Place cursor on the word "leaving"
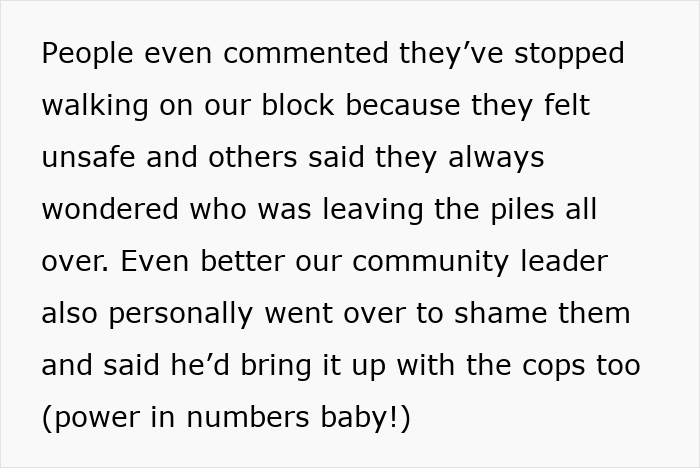 click(373, 210)
